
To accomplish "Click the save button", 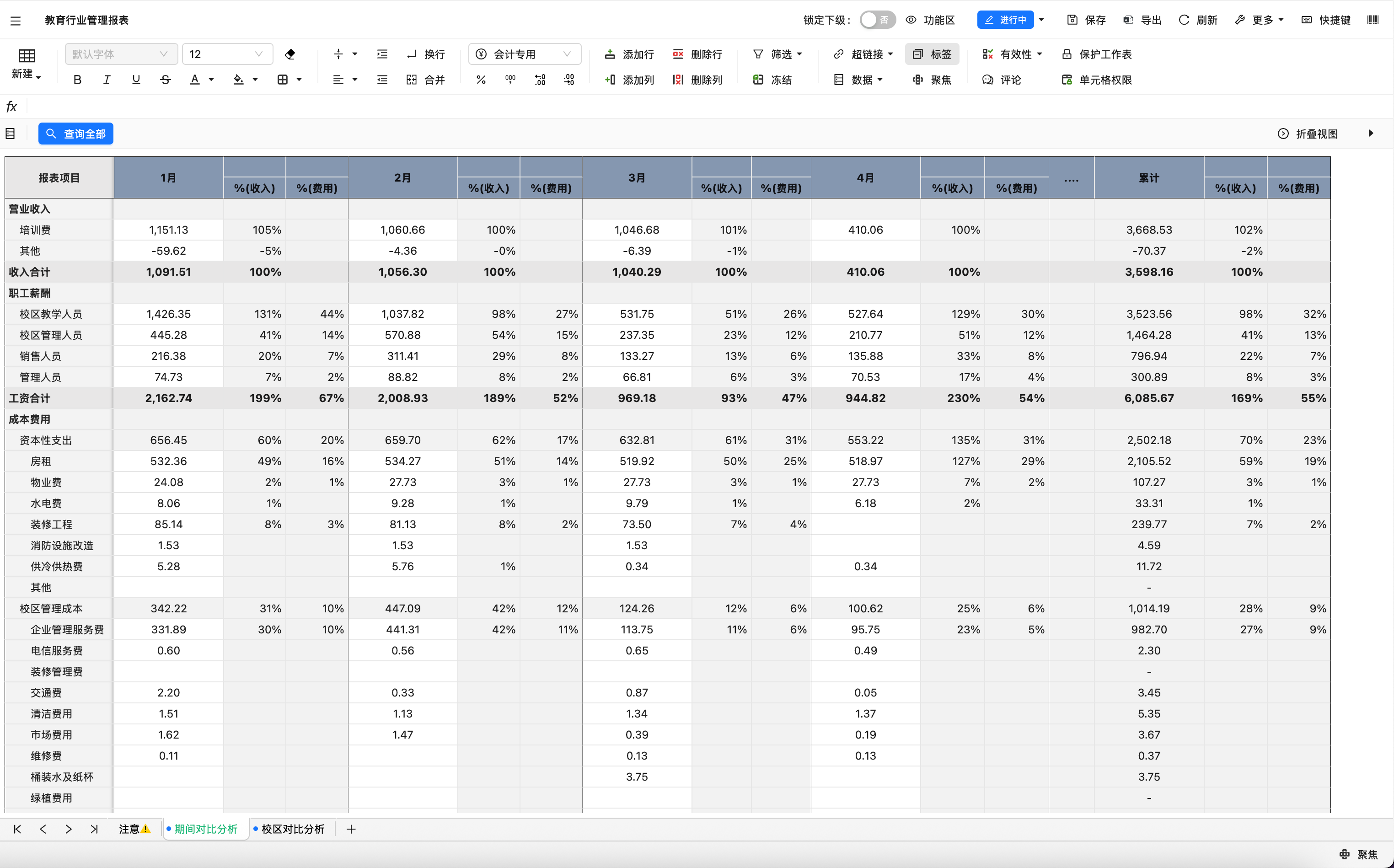I will click(1086, 20).
